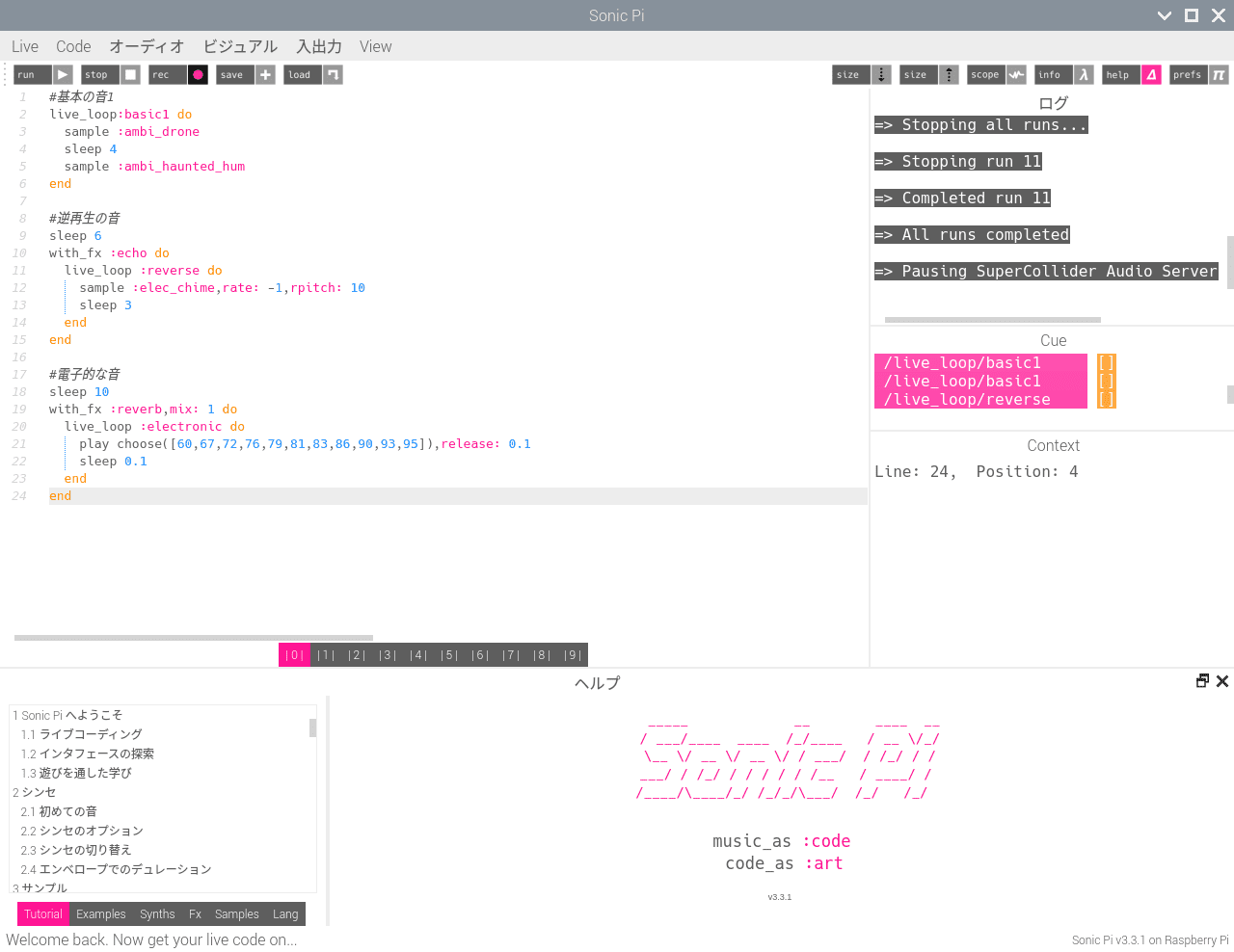Pop out the help panel
Screen dimensions: 1234x952
pyautogui.click(x=1202, y=681)
